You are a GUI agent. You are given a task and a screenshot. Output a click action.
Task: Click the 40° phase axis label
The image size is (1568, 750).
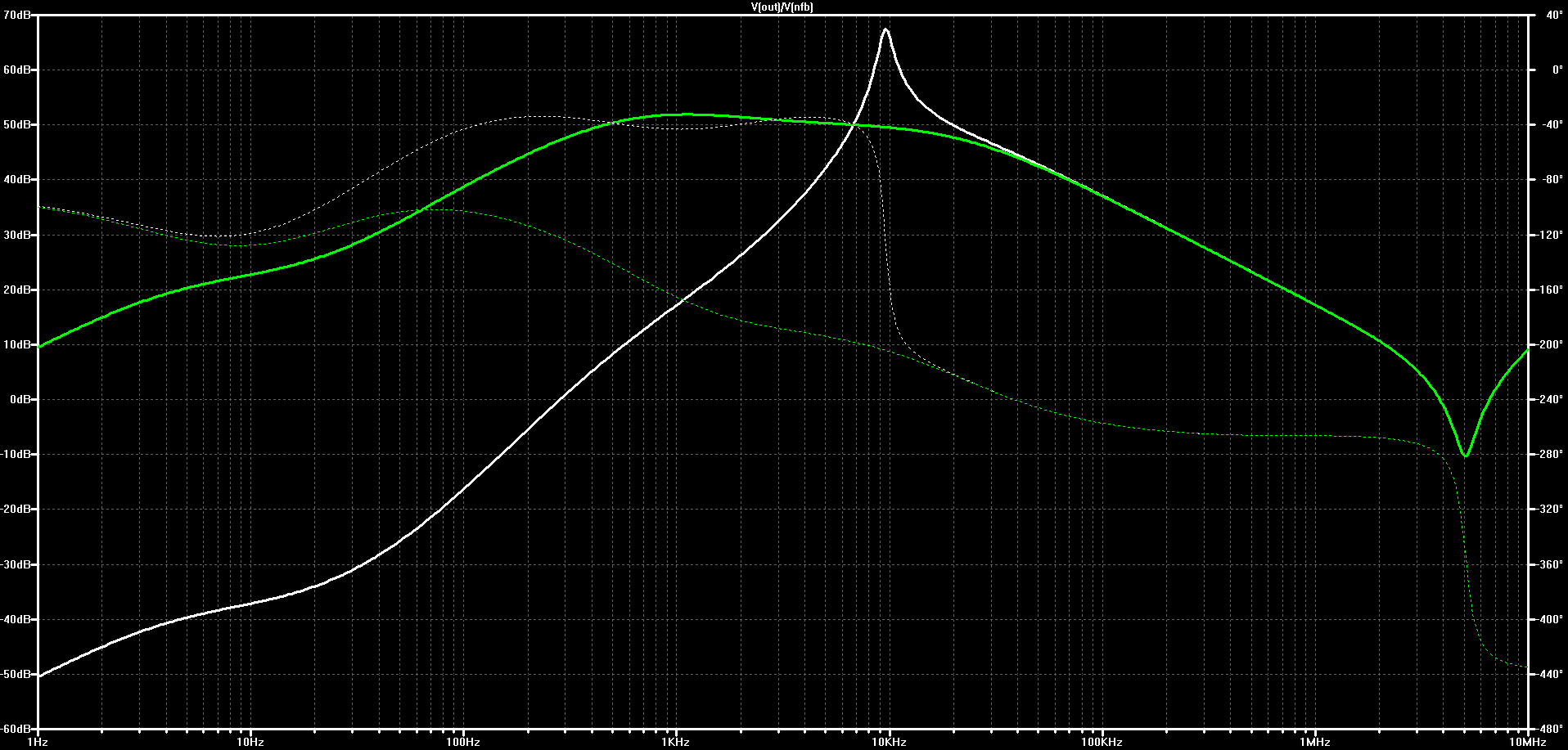pos(1553,15)
